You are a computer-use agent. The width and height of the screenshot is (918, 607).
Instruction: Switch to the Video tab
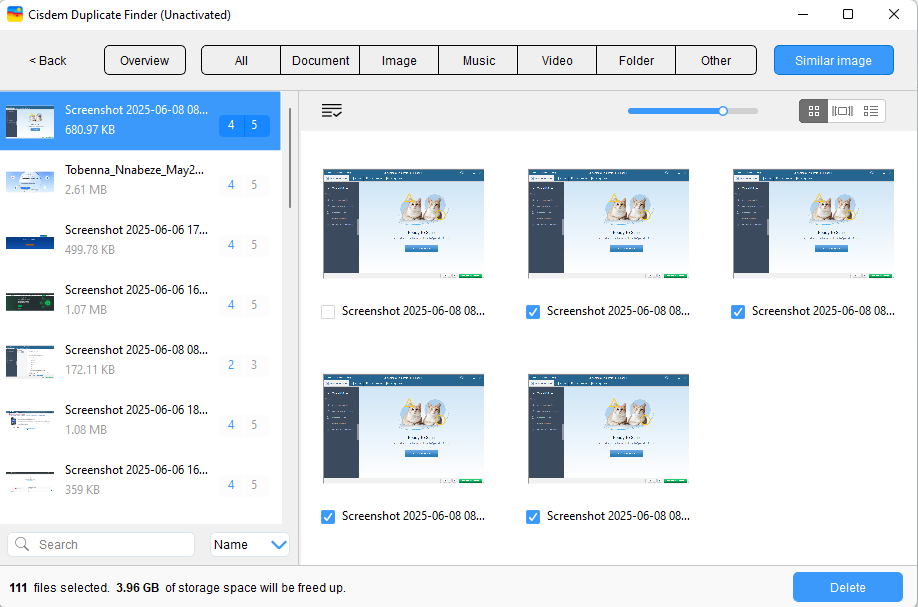coord(557,60)
